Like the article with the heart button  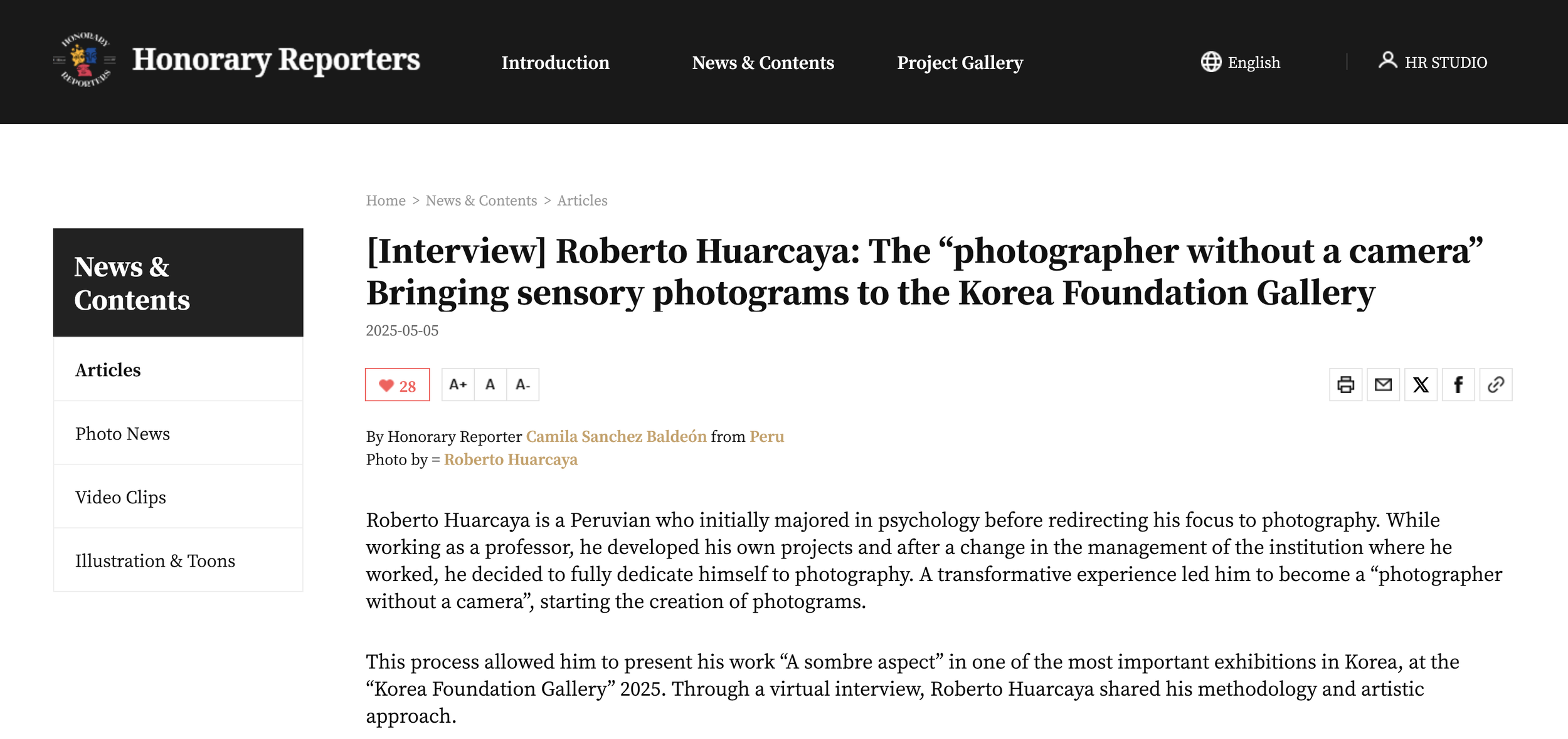click(x=398, y=385)
